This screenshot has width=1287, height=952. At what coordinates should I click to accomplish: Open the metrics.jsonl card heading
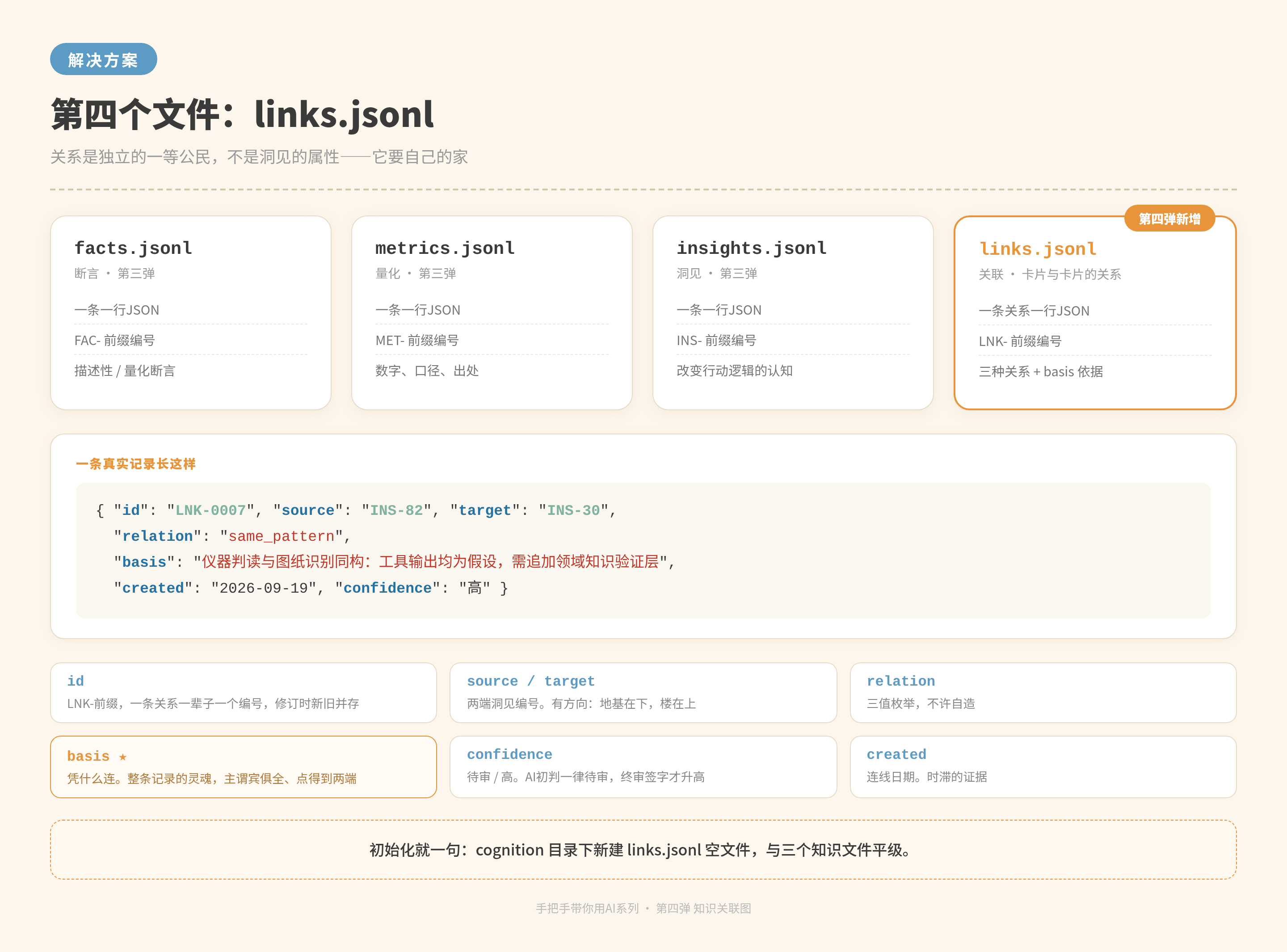pyautogui.click(x=445, y=248)
